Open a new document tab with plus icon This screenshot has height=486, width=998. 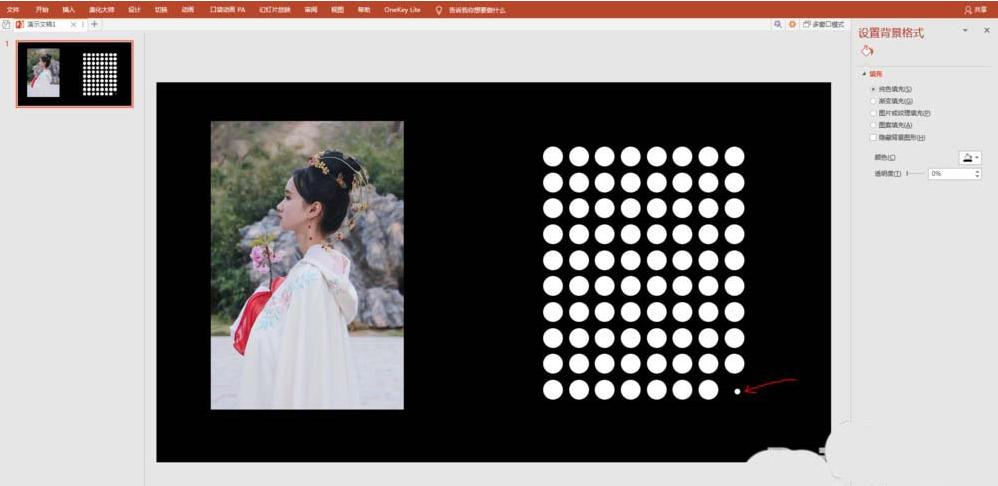[x=94, y=24]
